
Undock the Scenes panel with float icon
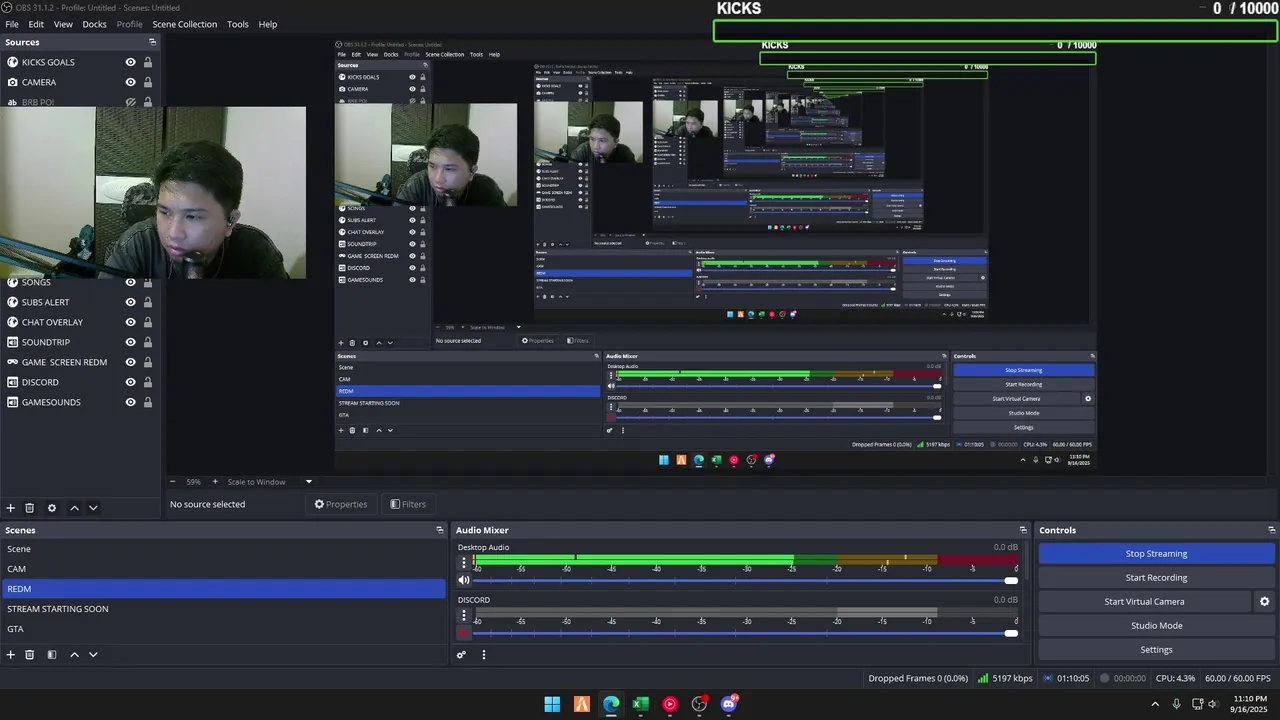coord(439,530)
